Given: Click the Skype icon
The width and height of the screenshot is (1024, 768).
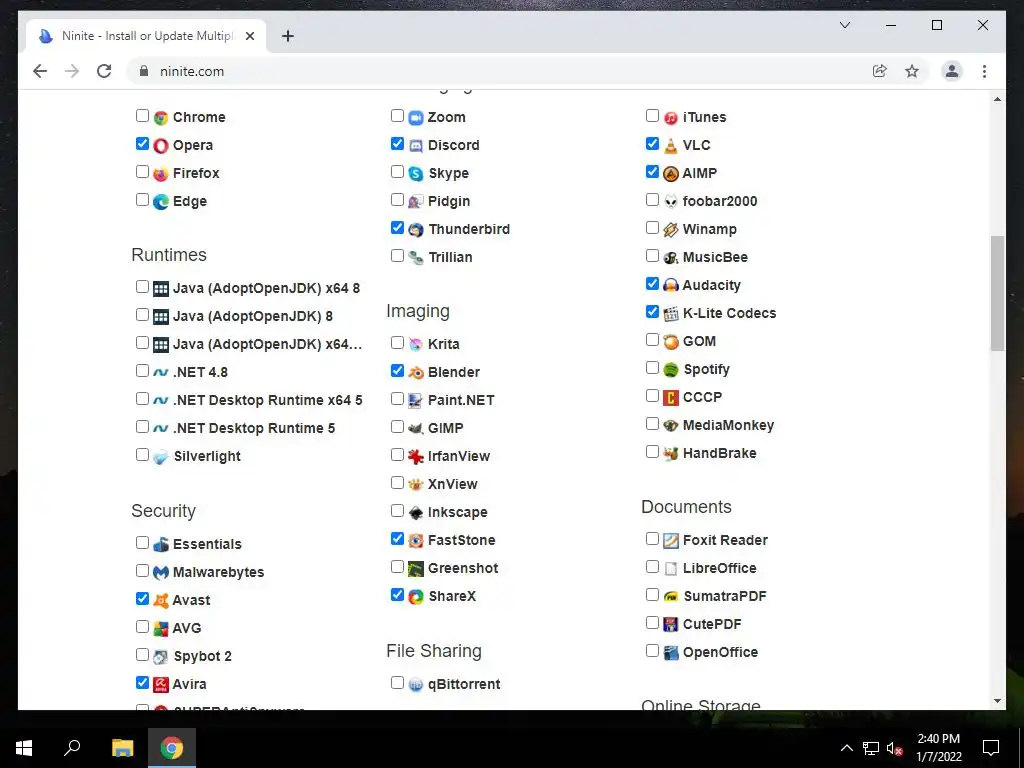Looking at the screenshot, I should pyautogui.click(x=416, y=174).
